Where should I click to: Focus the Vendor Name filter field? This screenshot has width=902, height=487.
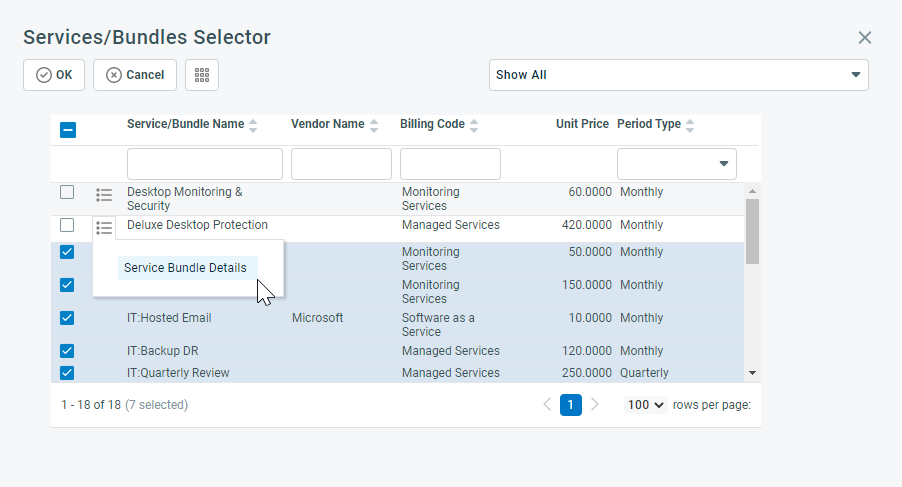tap(341, 164)
